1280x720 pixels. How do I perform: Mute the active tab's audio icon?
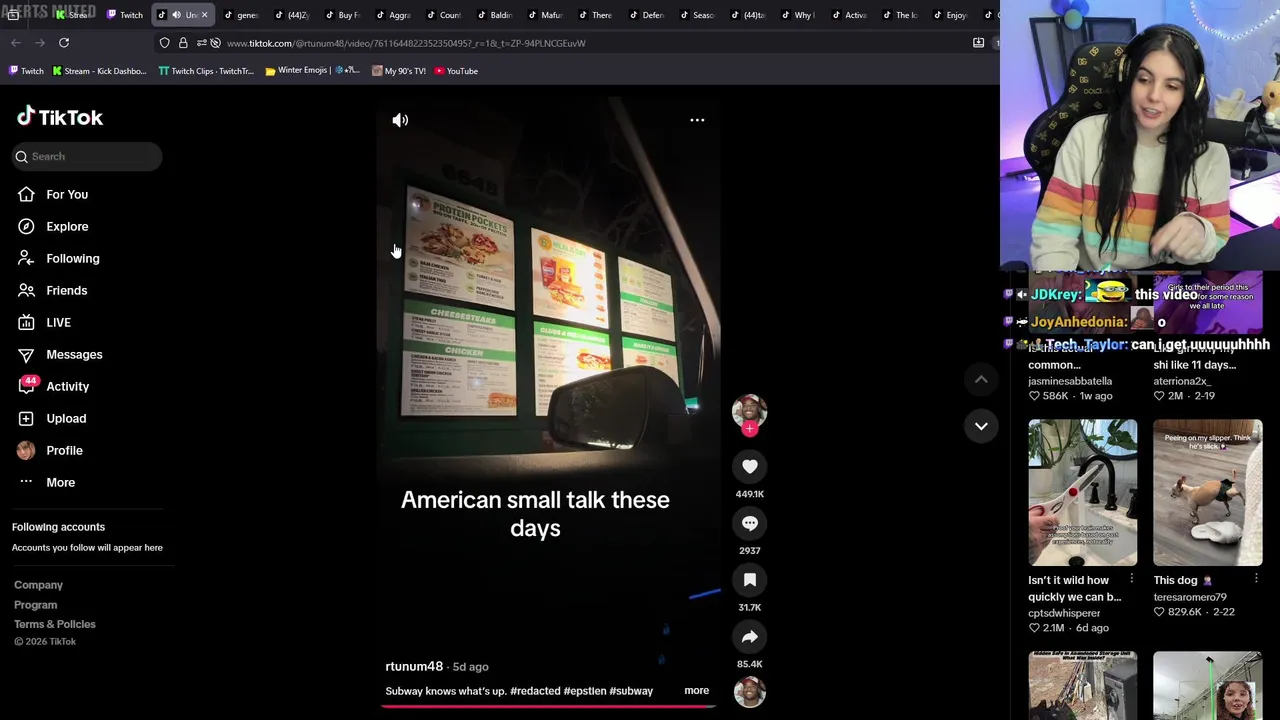176,15
